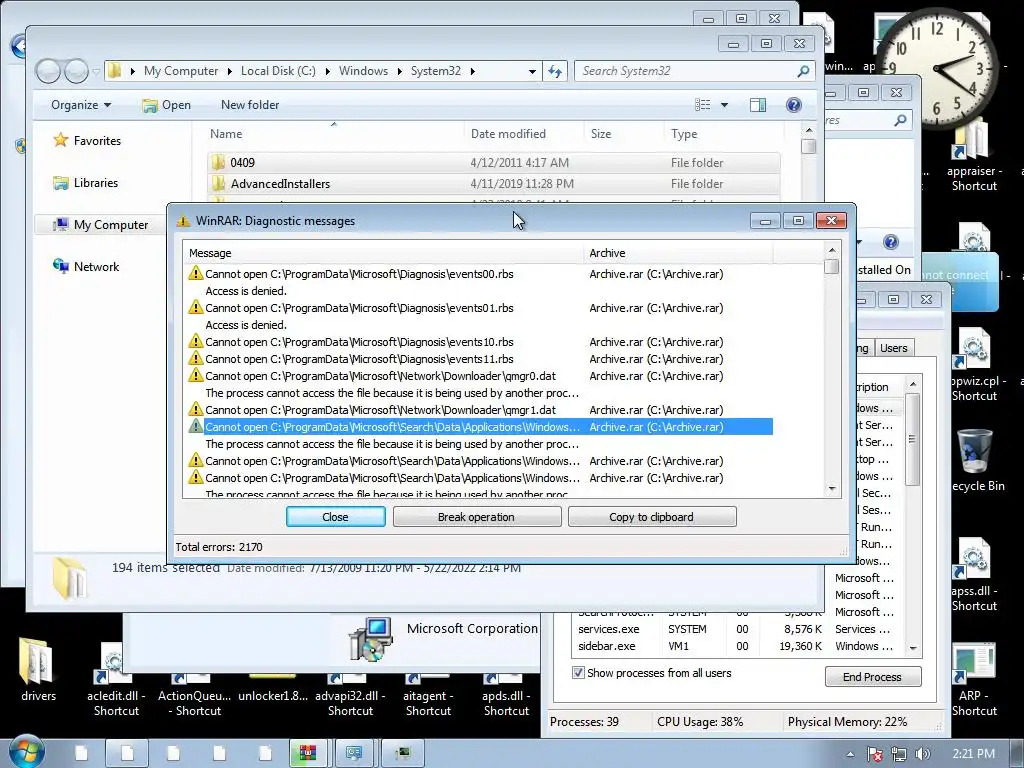Image resolution: width=1024 pixels, height=768 pixels.
Task: Open the Organize dropdown in Explorer
Action: (81, 104)
